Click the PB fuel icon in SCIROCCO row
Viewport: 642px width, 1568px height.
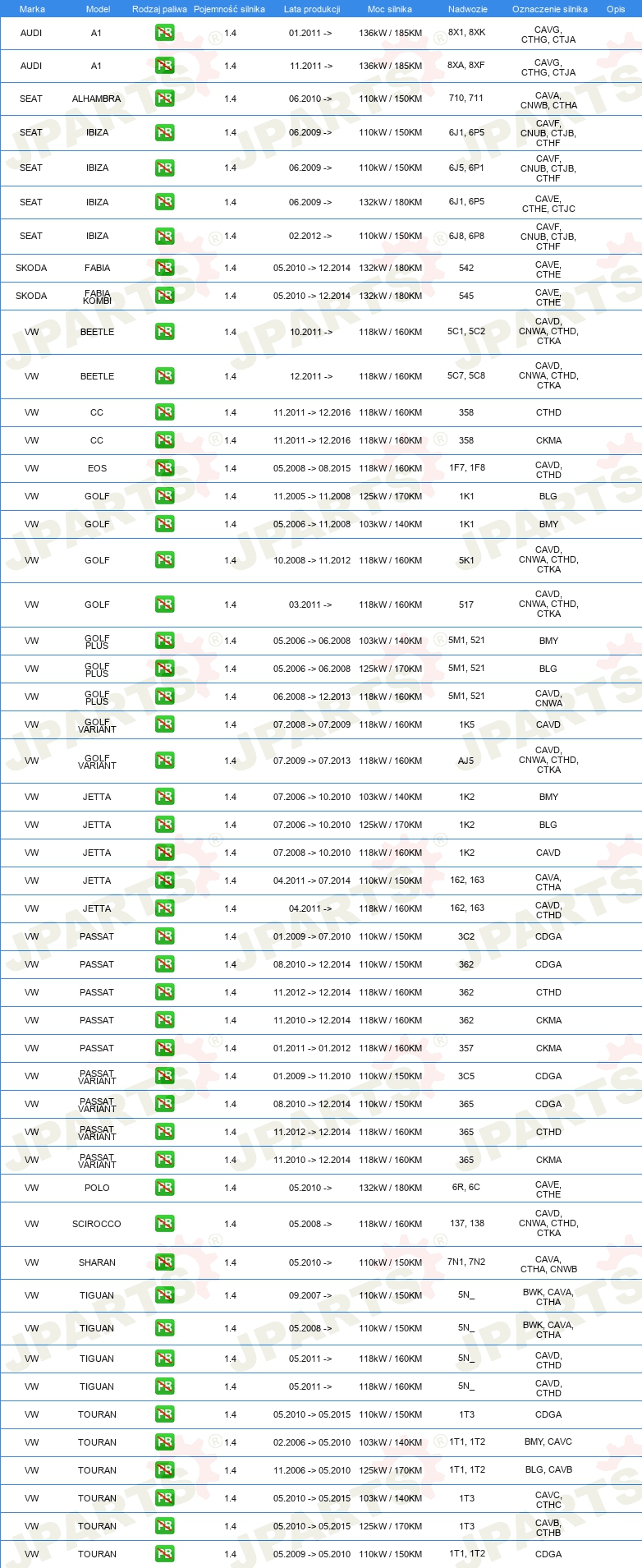[164, 1224]
